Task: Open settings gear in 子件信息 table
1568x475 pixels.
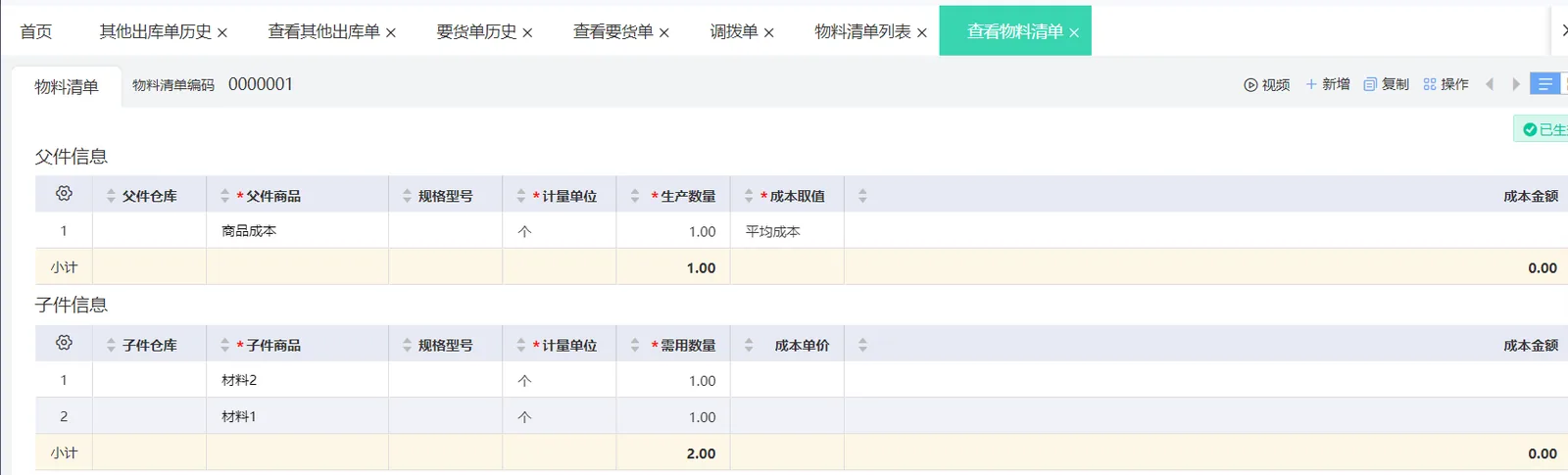Action: [x=64, y=343]
